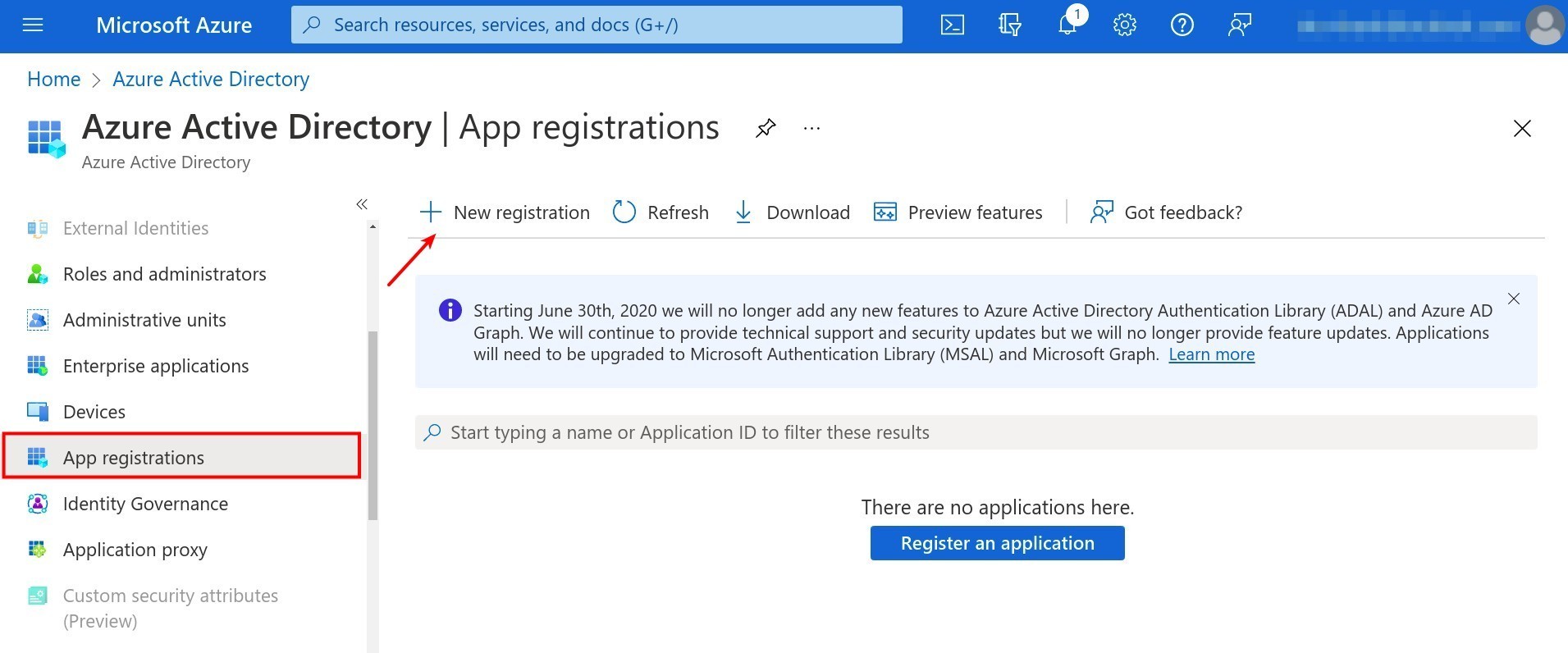The image size is (1568, 653).
Task: Click the feedback icon in the top bar
Action: point(1239,25)
